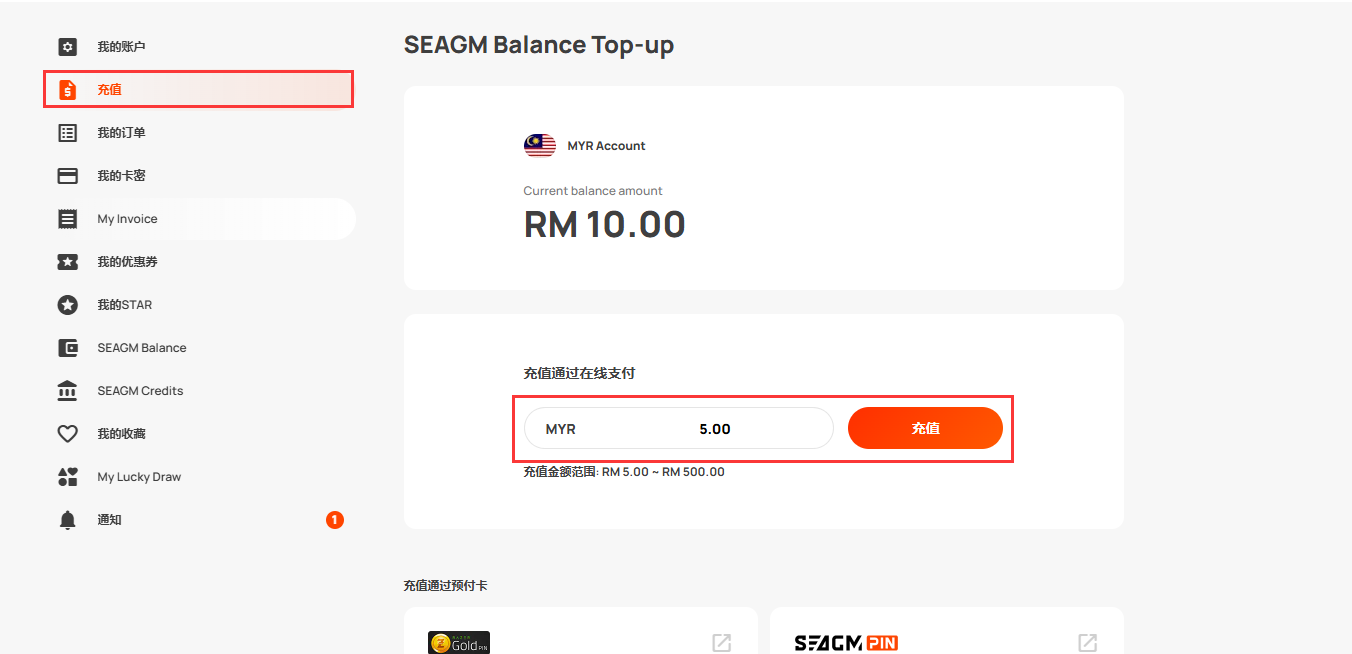Click the MYR amount input field
1352x654 pixels.
(x=679, y=428)
